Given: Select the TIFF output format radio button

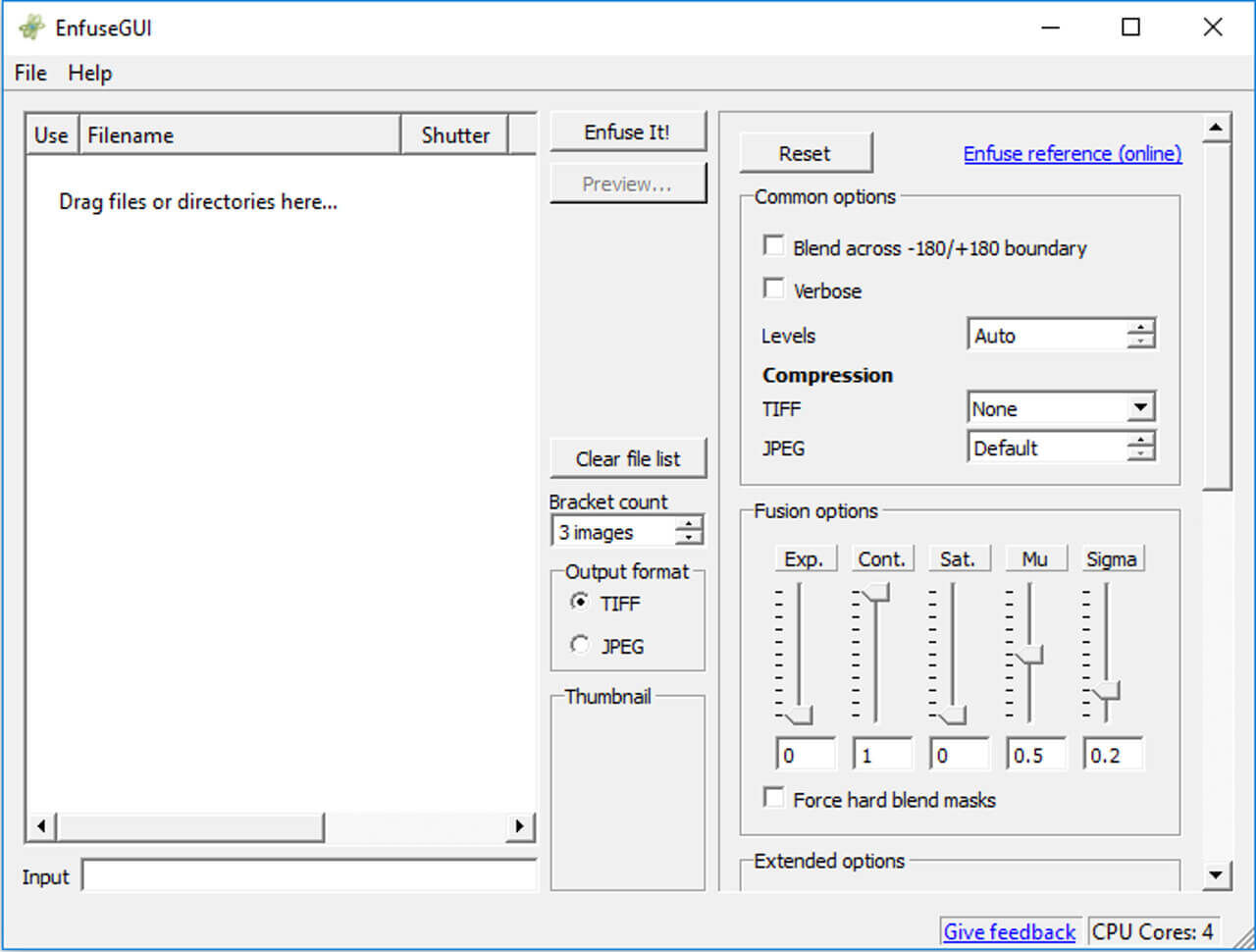Looking at the screenshot, I should click(580, 602).
